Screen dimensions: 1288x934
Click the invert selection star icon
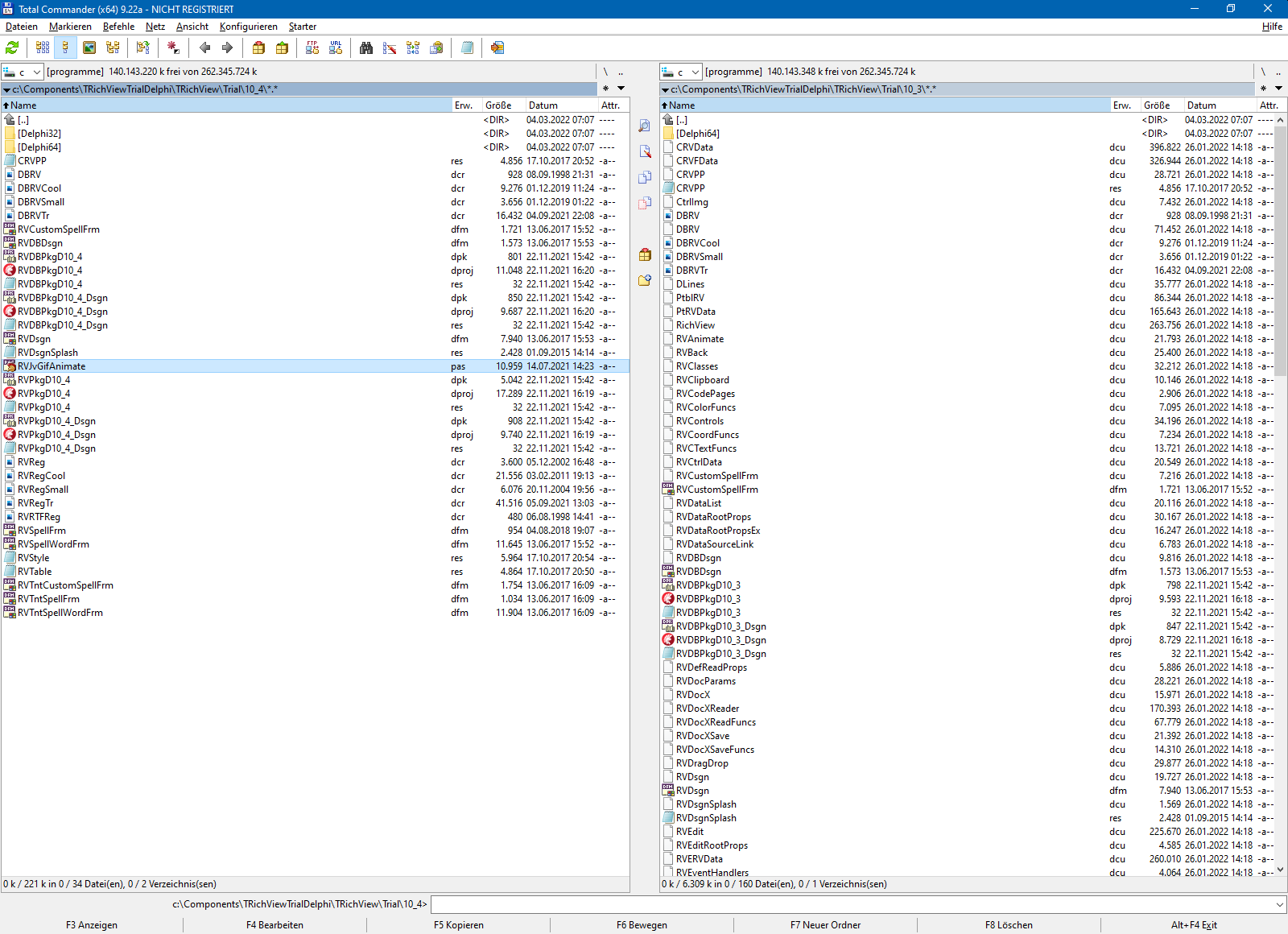click(x=173, y=48)
